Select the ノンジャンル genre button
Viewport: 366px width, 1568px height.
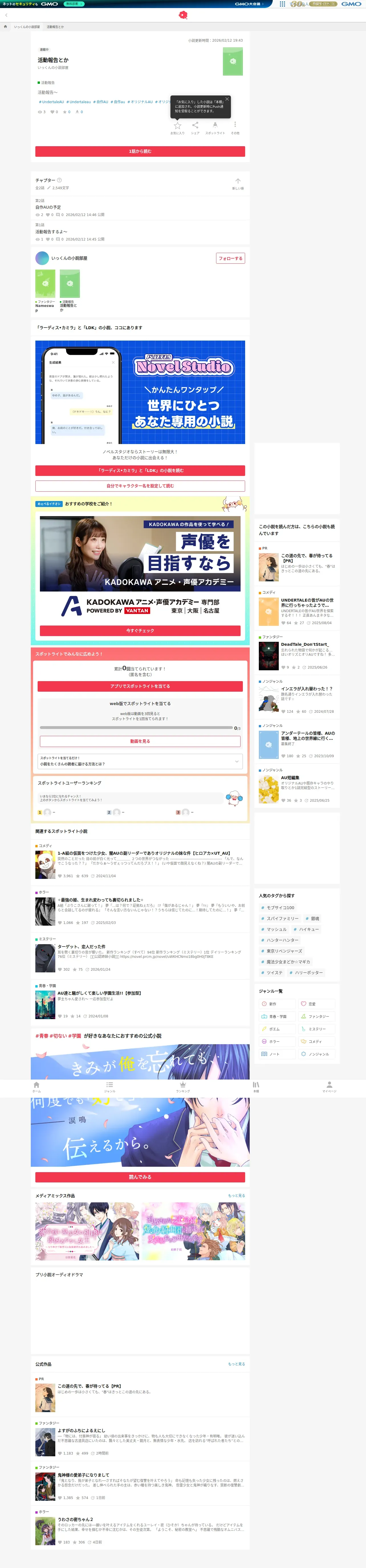[316, 1054]
